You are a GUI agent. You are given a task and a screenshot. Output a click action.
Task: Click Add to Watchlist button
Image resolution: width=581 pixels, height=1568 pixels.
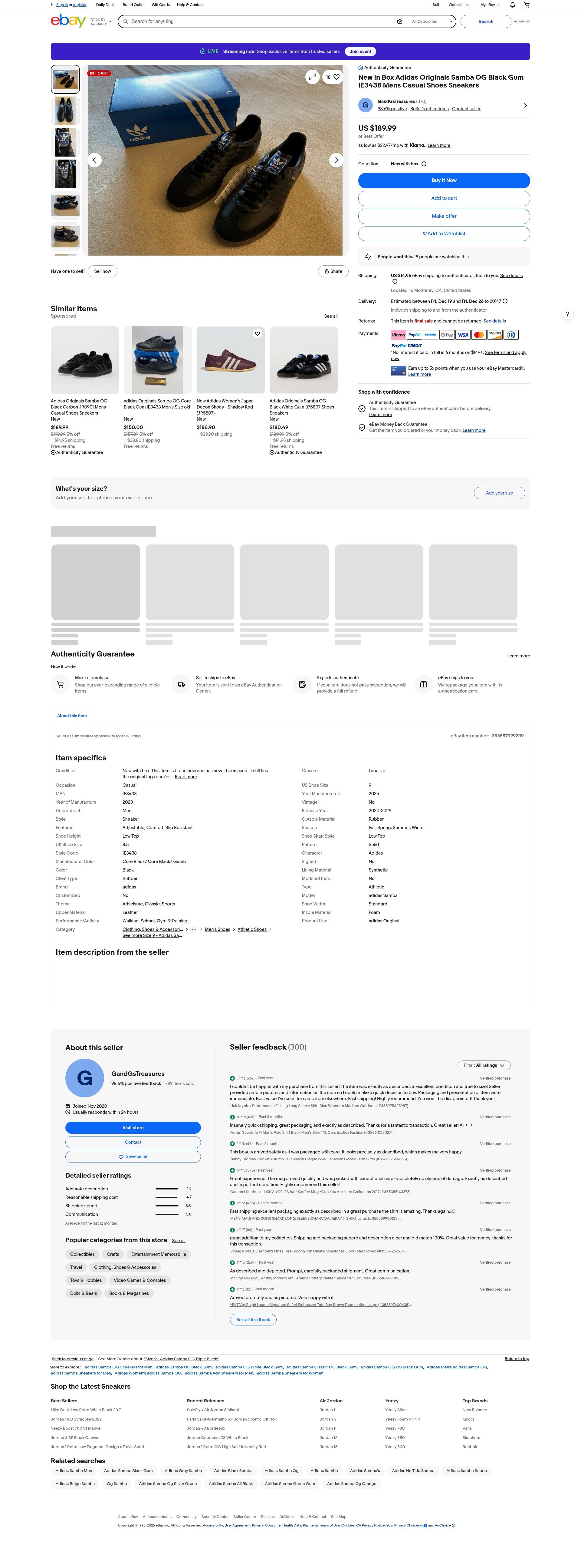point(444,234)
